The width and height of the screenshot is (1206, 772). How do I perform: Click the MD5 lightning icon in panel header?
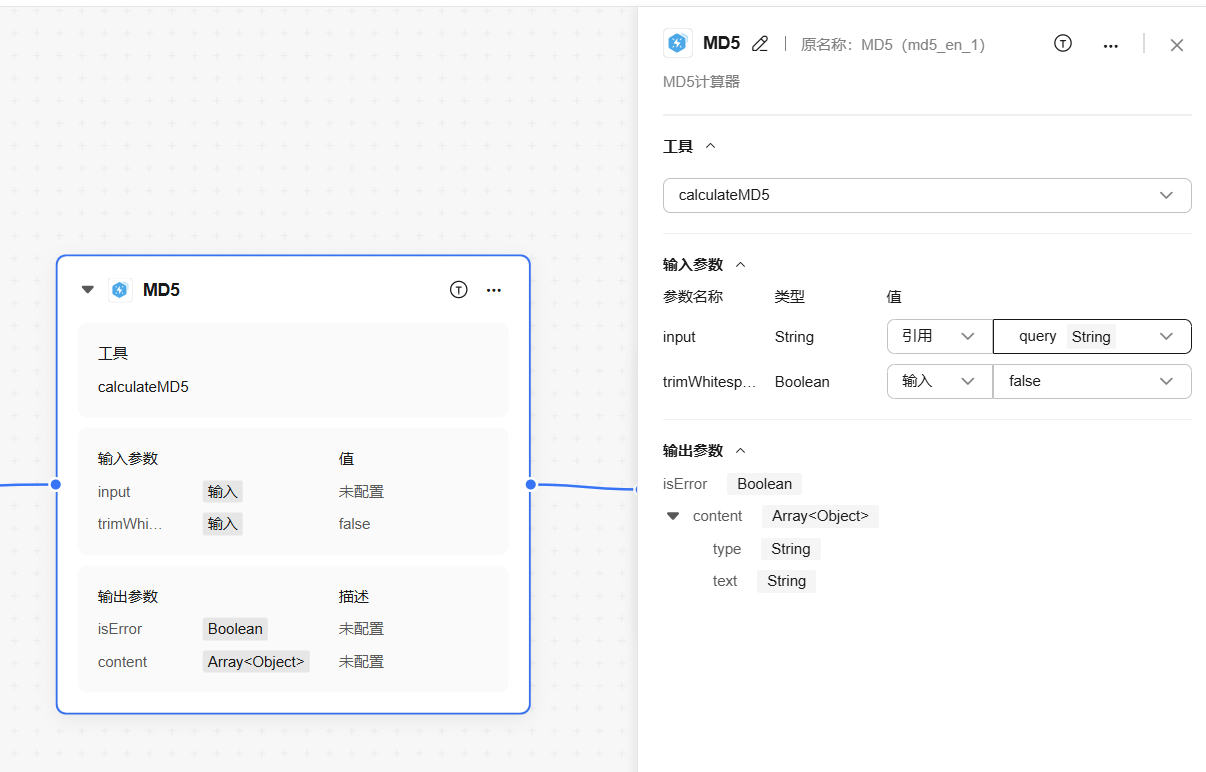click(x=677, y=43)
